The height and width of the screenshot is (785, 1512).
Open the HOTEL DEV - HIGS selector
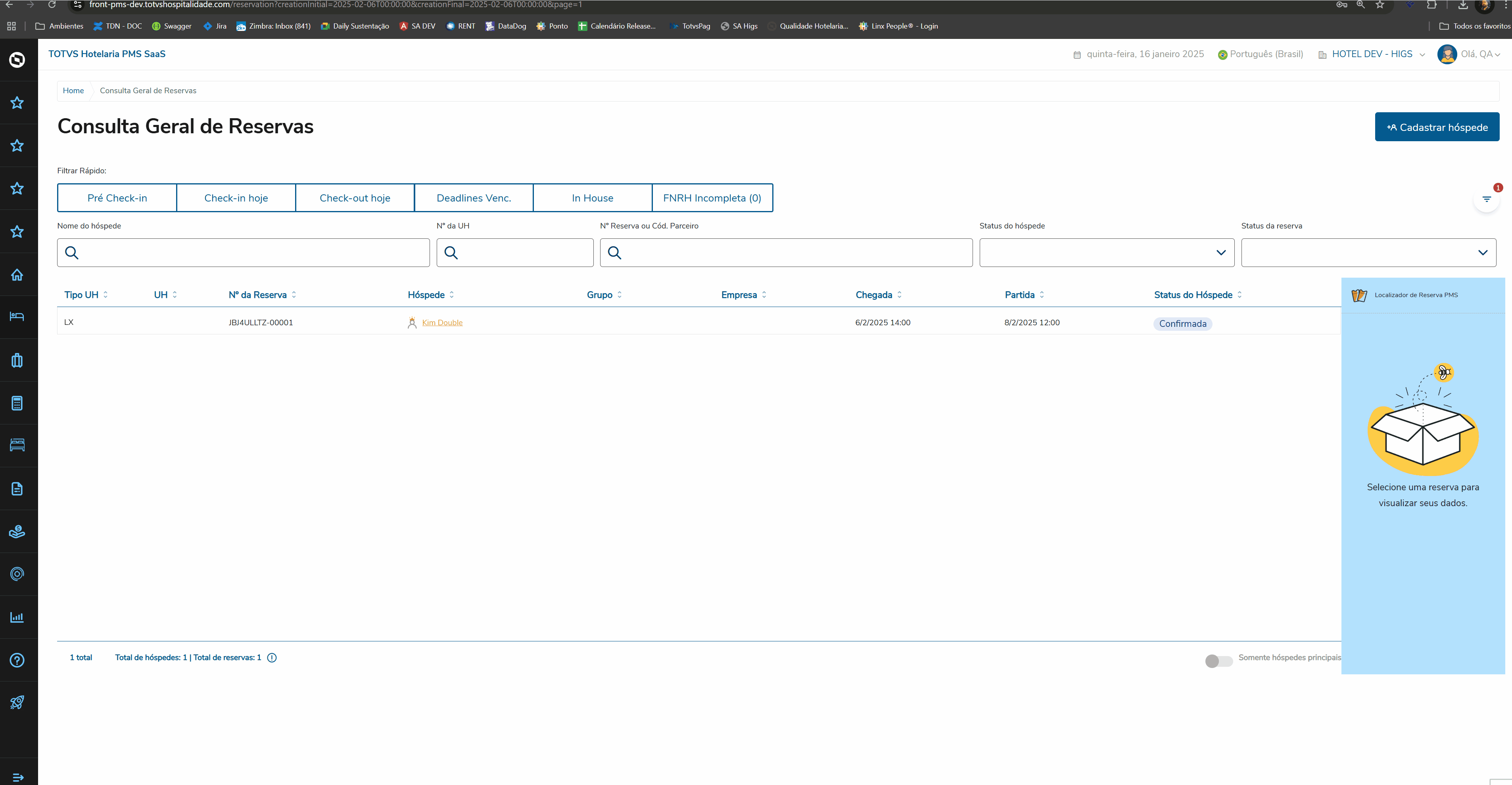pyautogui.click(x=1372, y=54)
